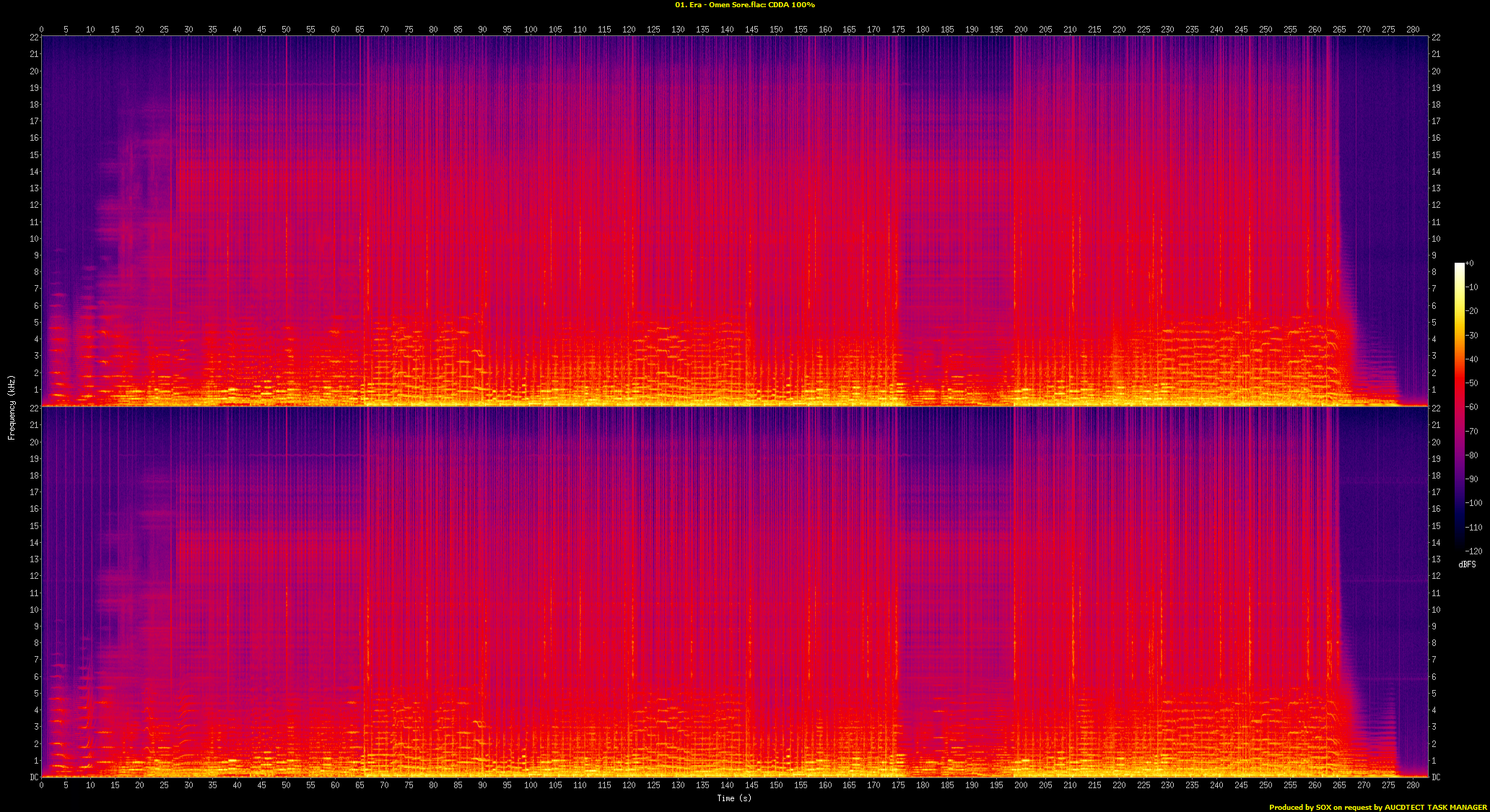Click the 0 second marker on bottom time axis
Viewport: 1490px width, 812px height.
coord(41,785)
